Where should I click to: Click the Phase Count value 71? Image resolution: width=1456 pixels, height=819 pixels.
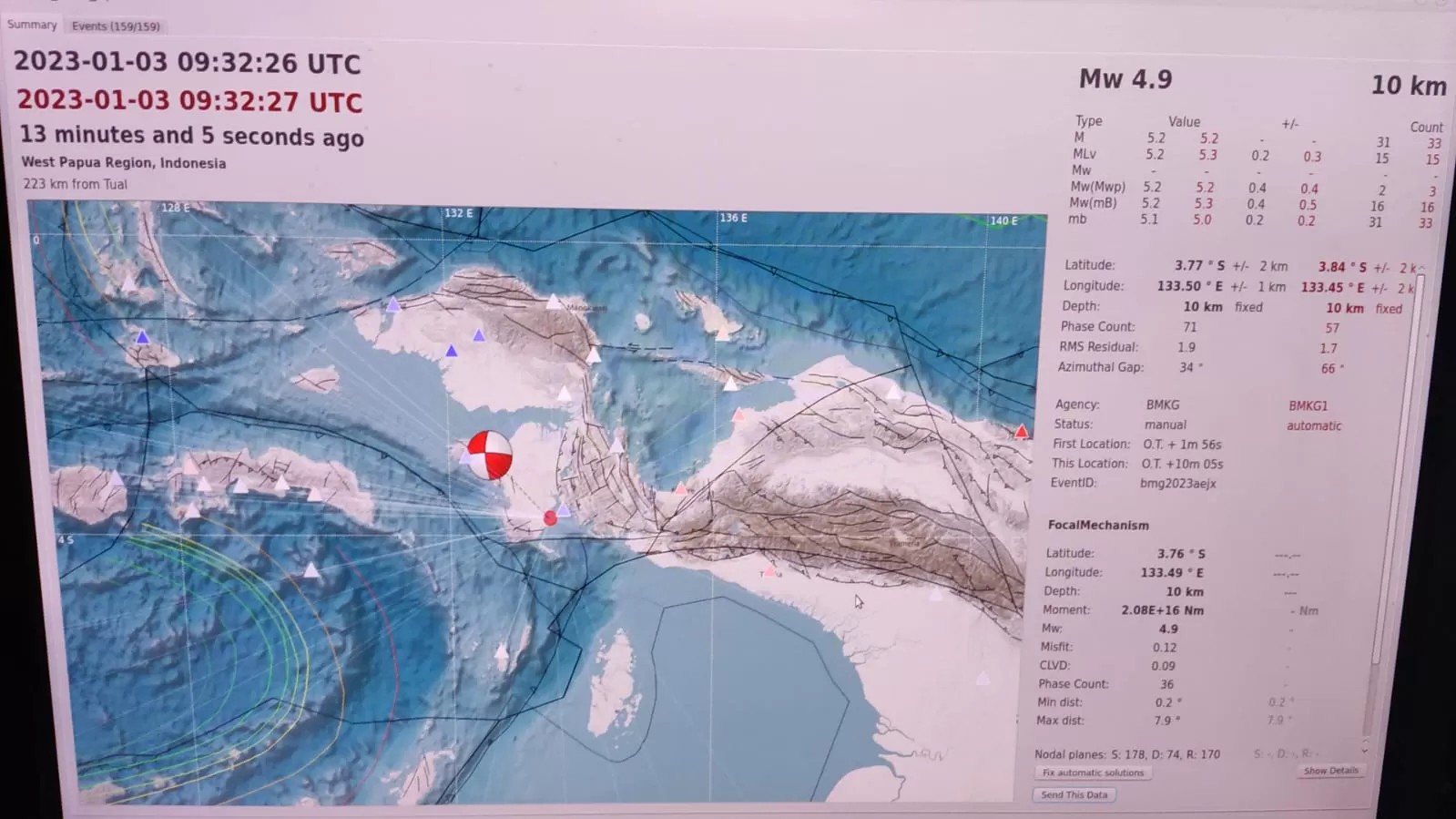1190,327
